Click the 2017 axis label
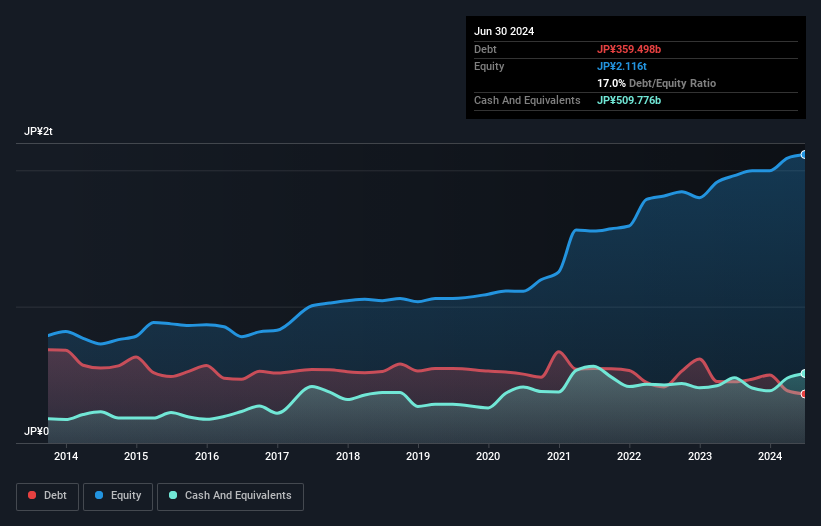Viewport: 821px width, 526px height. coord(277,456)
